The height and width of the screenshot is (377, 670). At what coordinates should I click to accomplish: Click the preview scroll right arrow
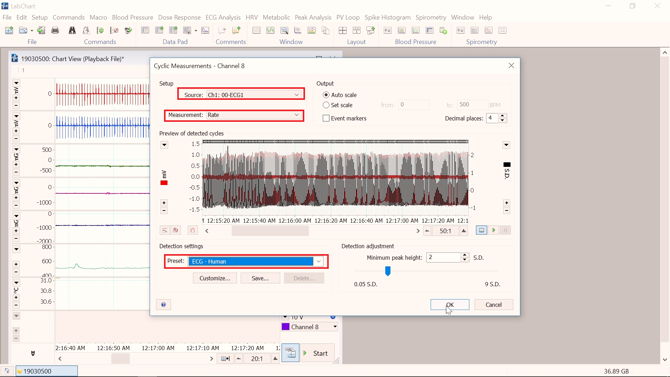(417, 231)
